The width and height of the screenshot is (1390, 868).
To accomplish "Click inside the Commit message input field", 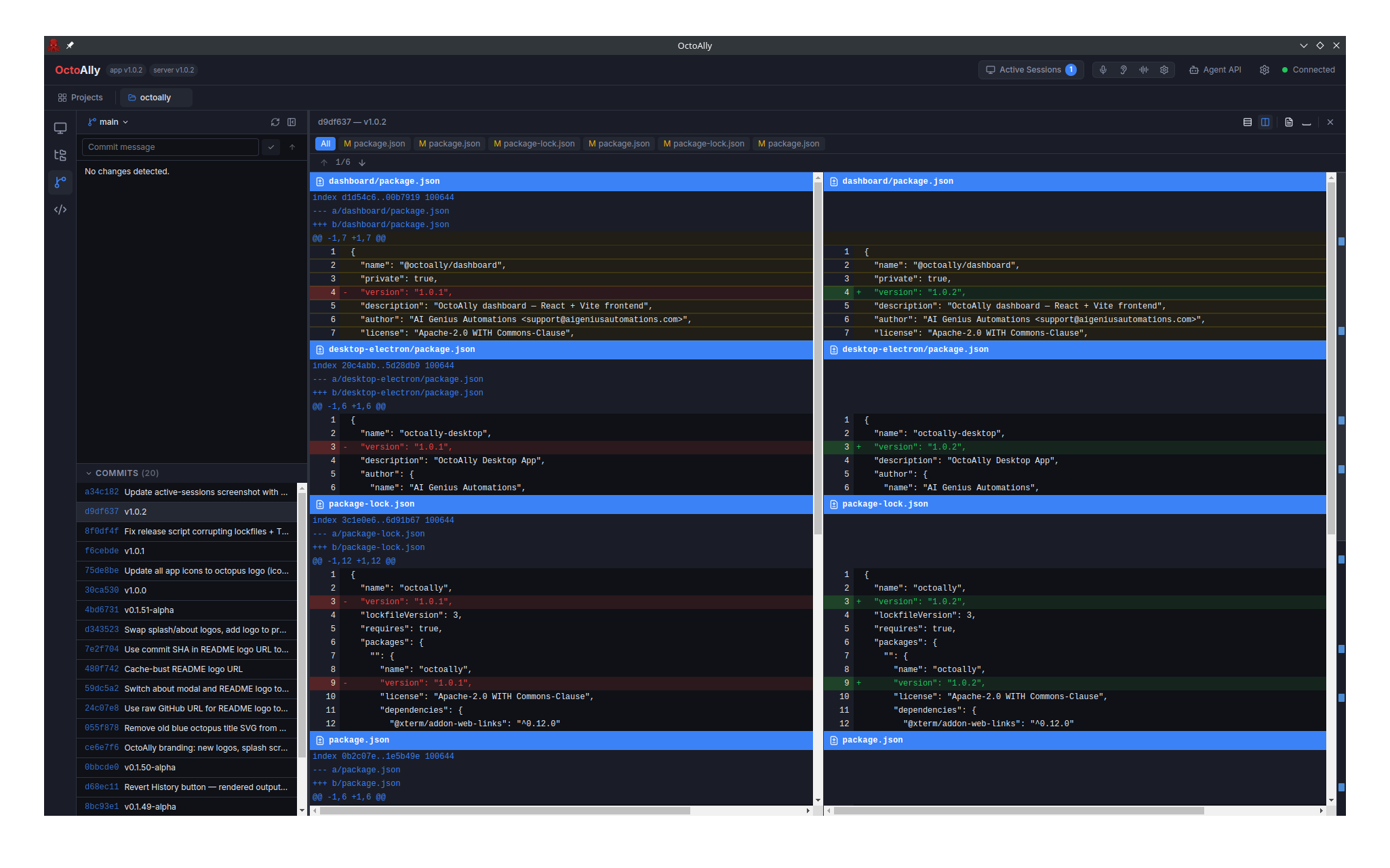I will pyautogui.click(x=170, y=146).
